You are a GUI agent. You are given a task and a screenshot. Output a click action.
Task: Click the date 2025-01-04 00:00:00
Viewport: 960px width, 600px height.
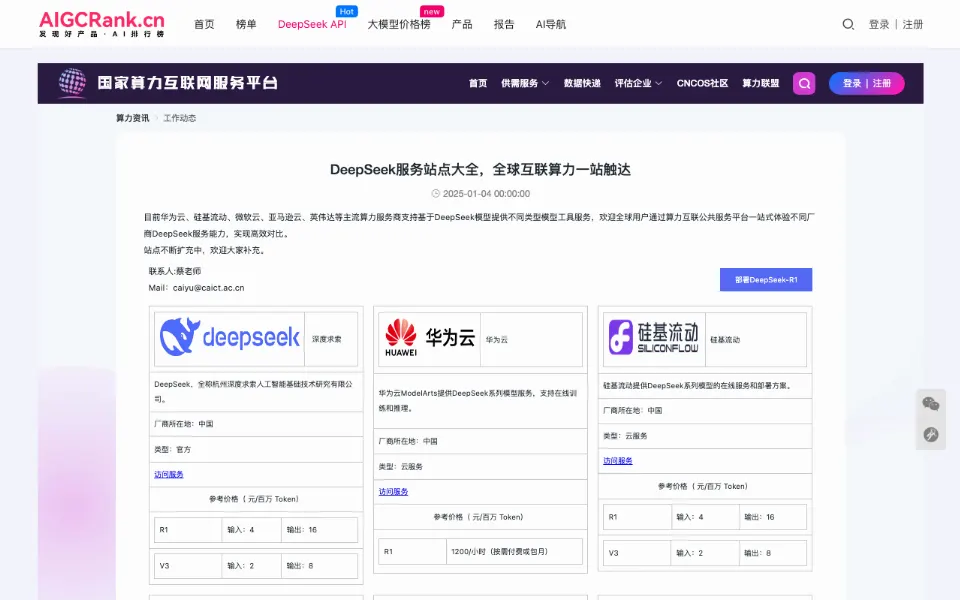coord(486,193)
